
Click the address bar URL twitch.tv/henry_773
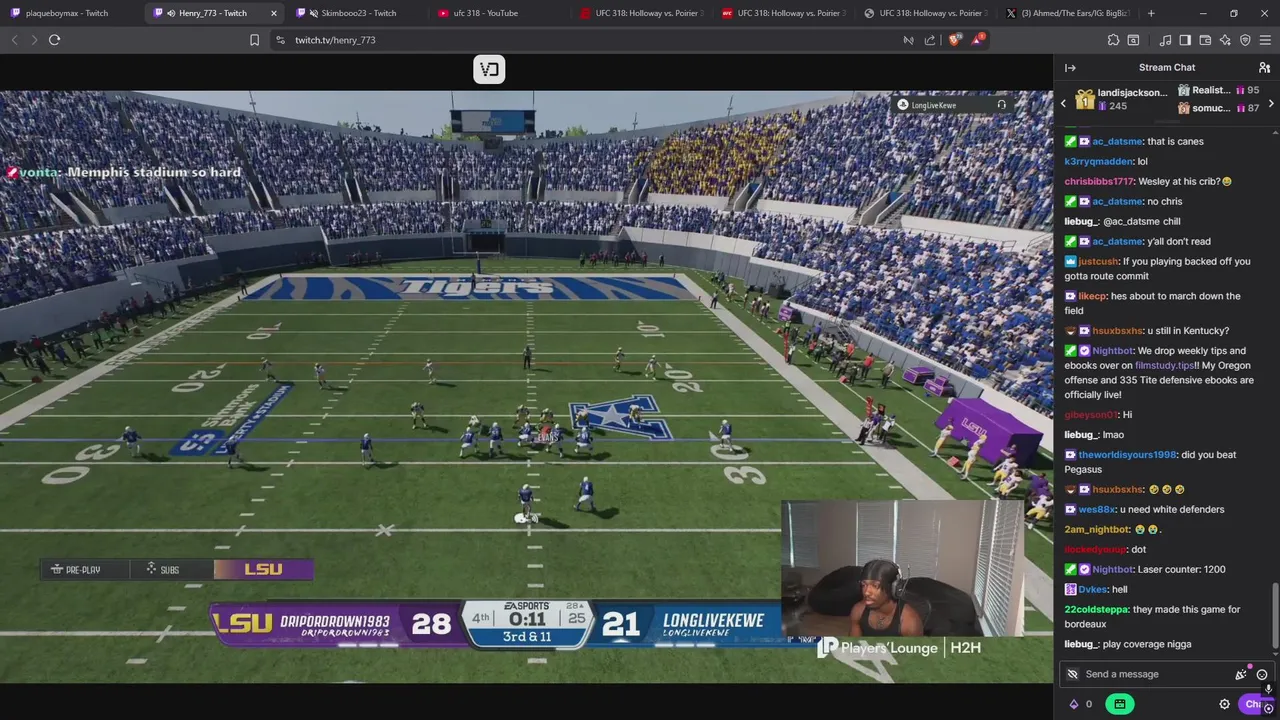tap(335, 40)
